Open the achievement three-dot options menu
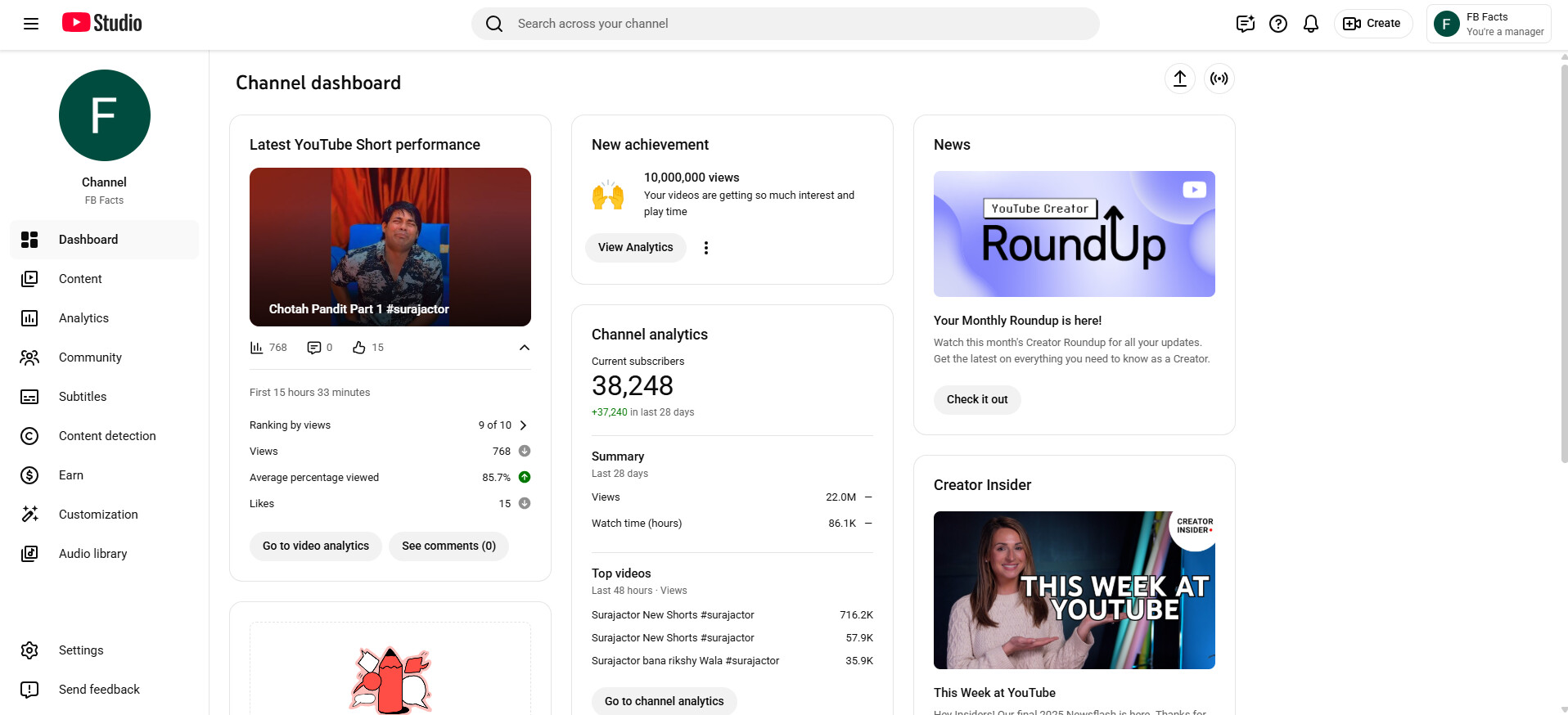 point(705,248)
